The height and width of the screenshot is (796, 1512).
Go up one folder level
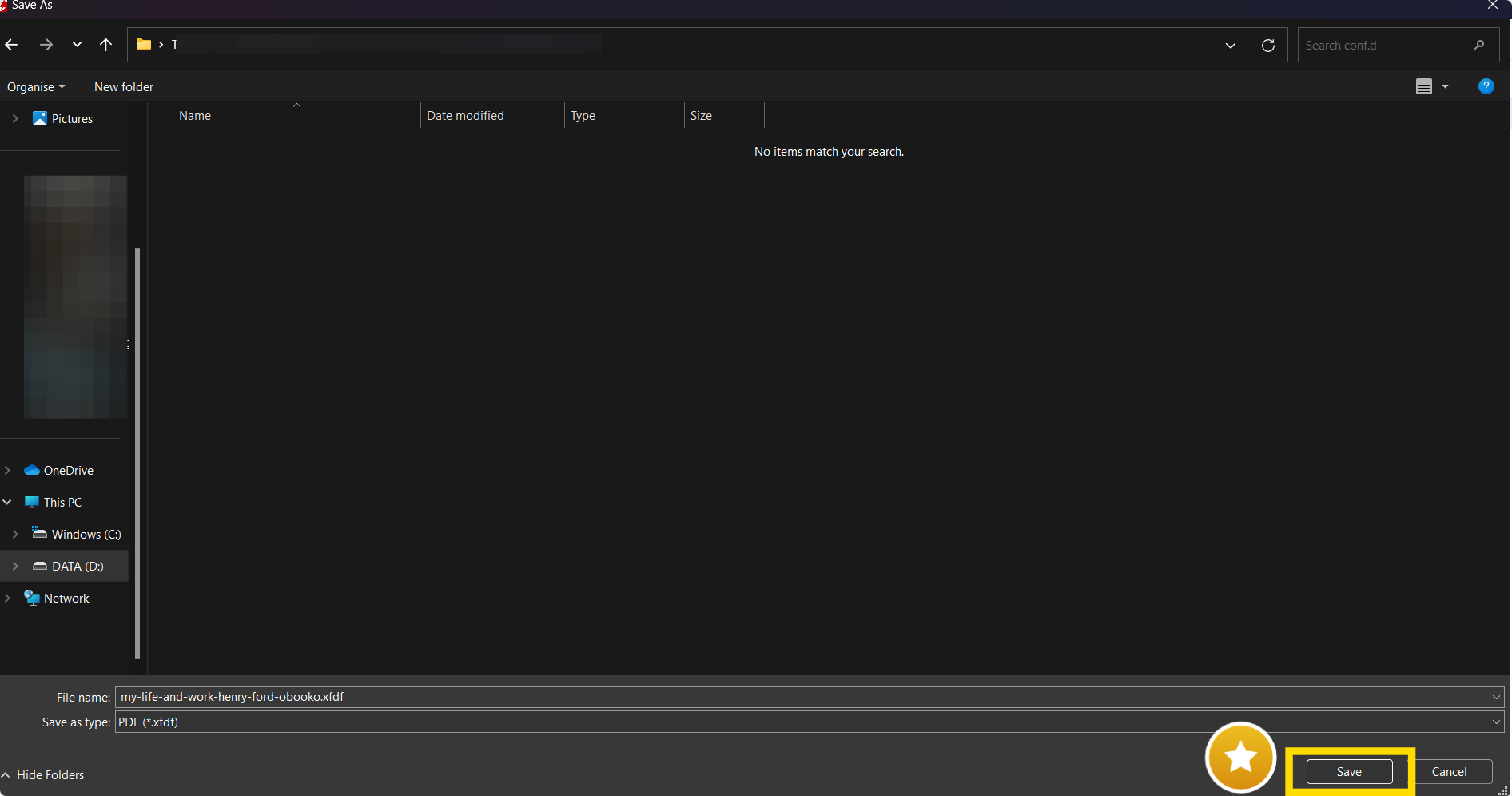click(105, 45)
